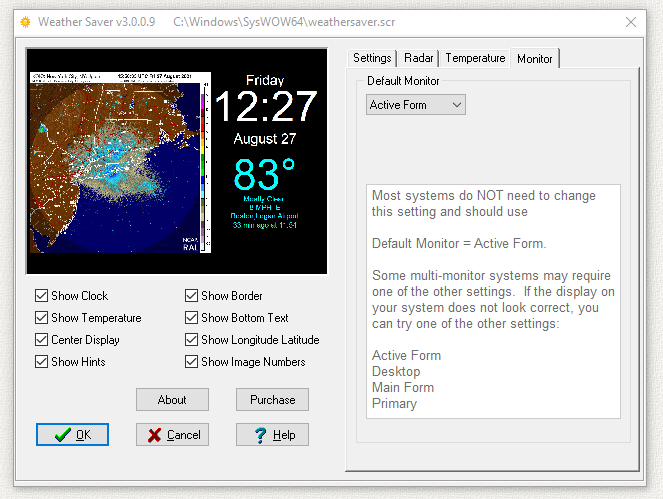Toggle the Show Clock checkbox
This screenshot has height=499, width=663.
(x=41, y=296)
